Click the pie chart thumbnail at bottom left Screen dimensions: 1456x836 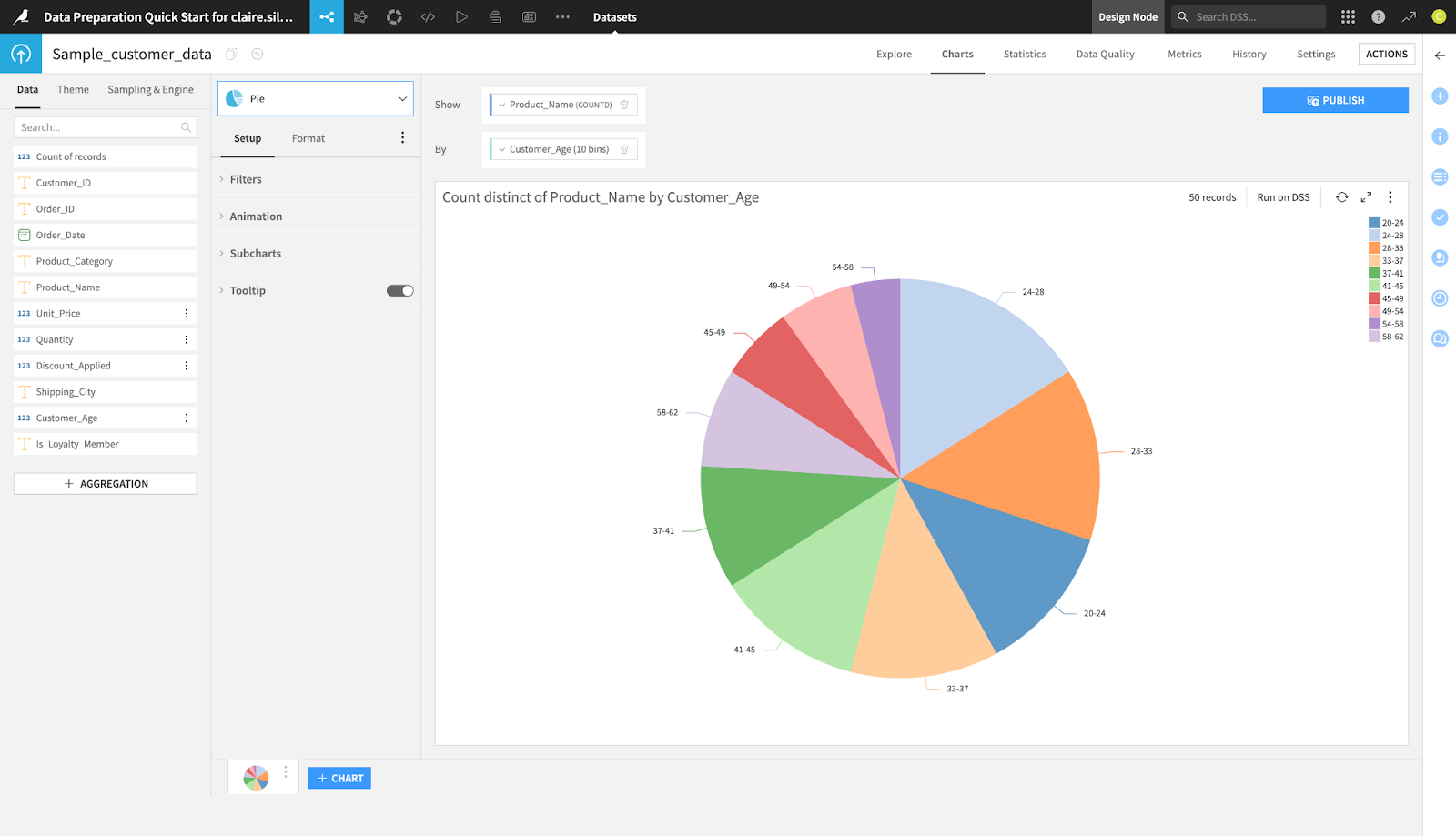click(255, 777)
